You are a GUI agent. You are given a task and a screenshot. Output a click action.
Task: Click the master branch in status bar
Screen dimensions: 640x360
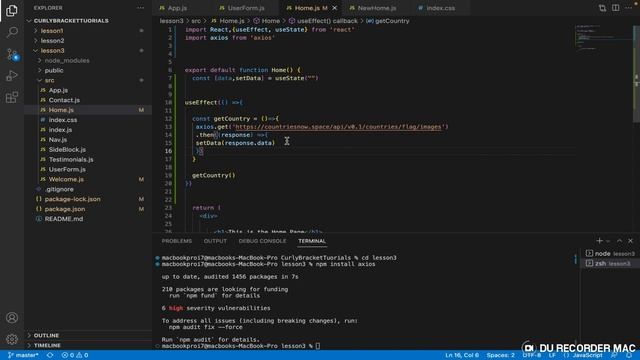[x=23, y=355]
